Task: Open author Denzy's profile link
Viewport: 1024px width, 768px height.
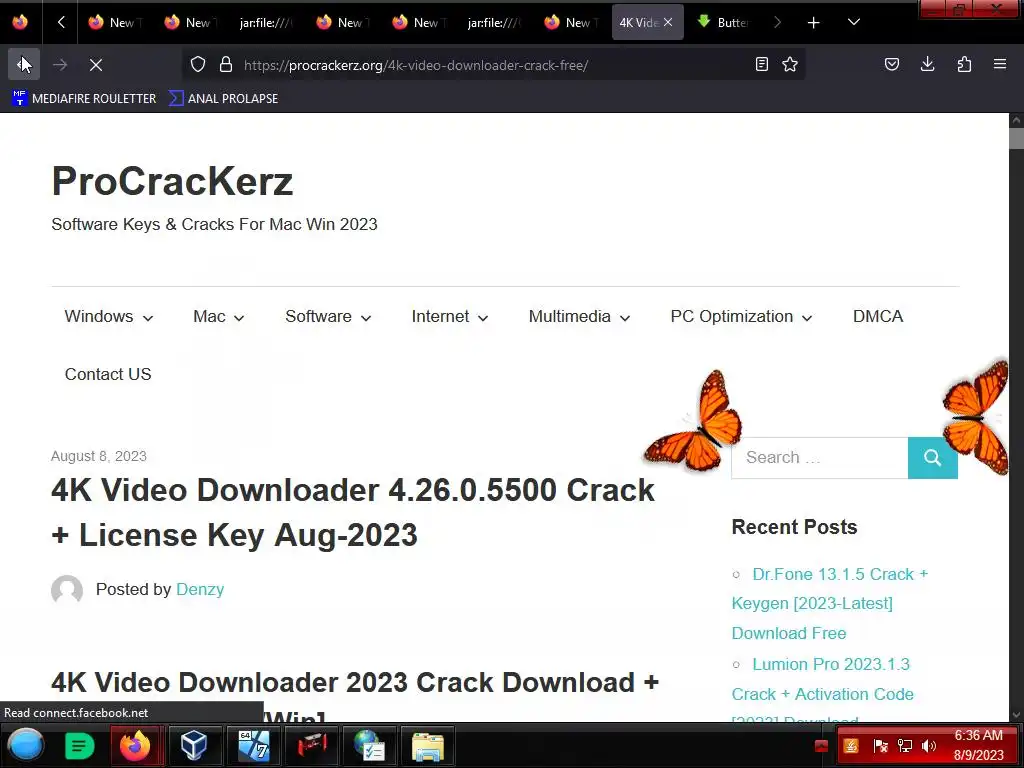Action: point(200,589)
